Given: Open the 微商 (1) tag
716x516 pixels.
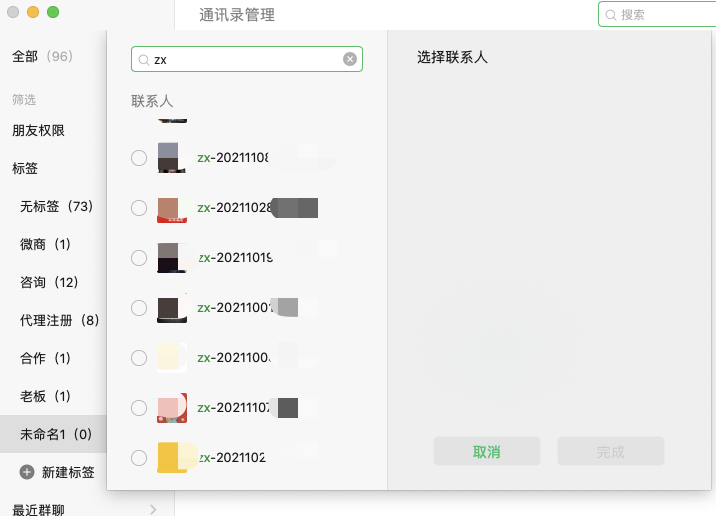Looking at the screenshot, I should (45, 244).
